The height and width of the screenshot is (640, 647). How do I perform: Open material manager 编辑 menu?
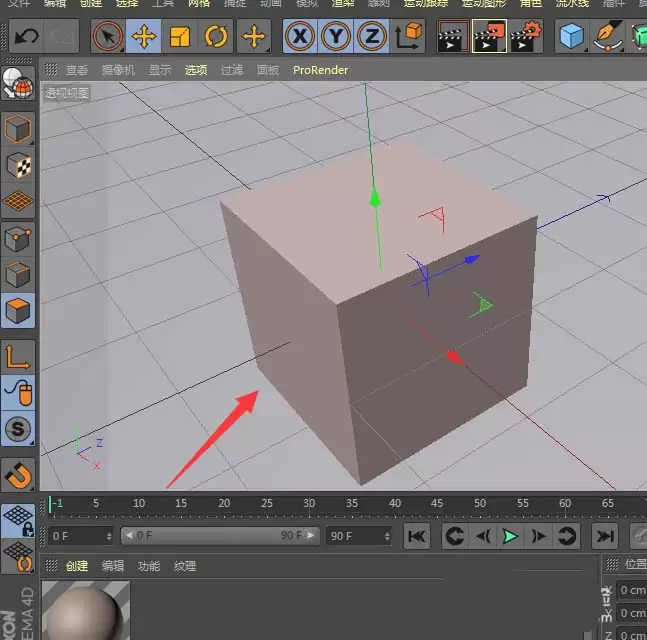[x=113, y=566]
